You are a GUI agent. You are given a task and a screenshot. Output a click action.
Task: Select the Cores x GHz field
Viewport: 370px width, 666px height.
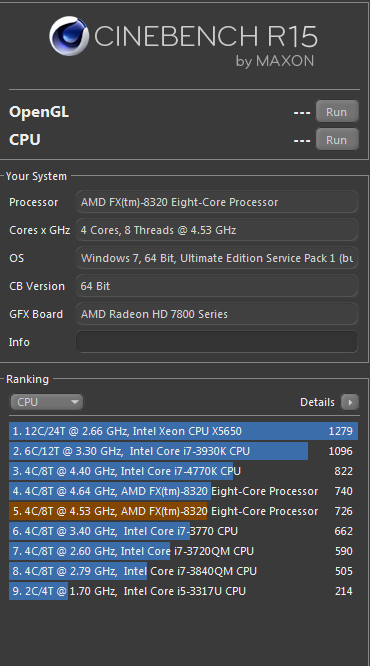[217, 230]
